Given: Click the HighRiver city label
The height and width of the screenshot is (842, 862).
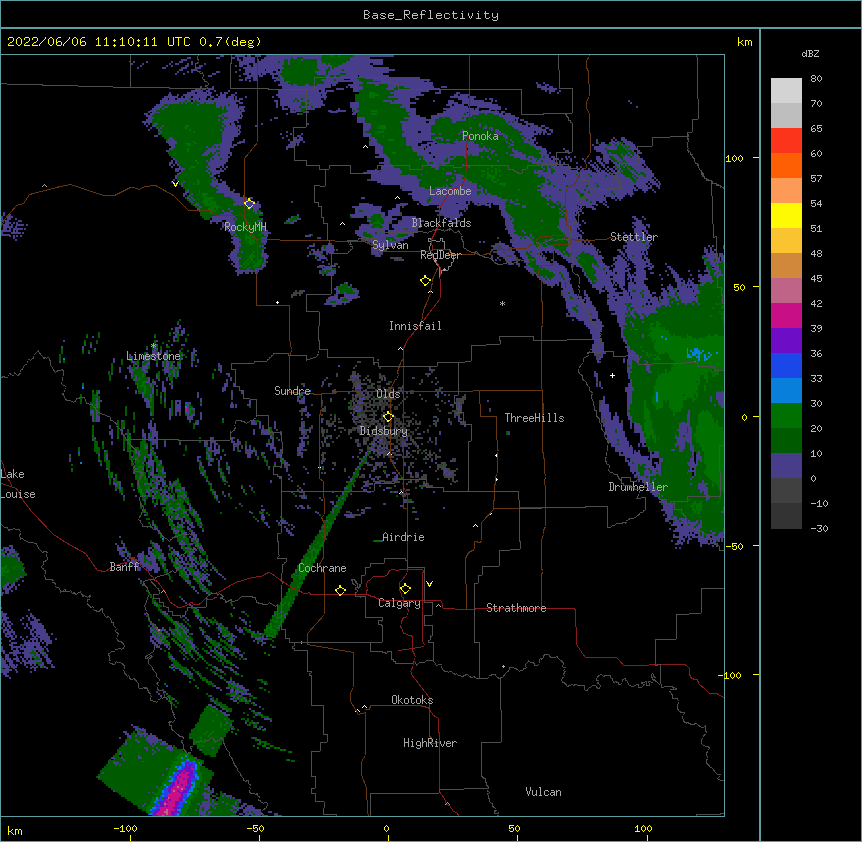Looking at the screenshot, I should point(430,743).
